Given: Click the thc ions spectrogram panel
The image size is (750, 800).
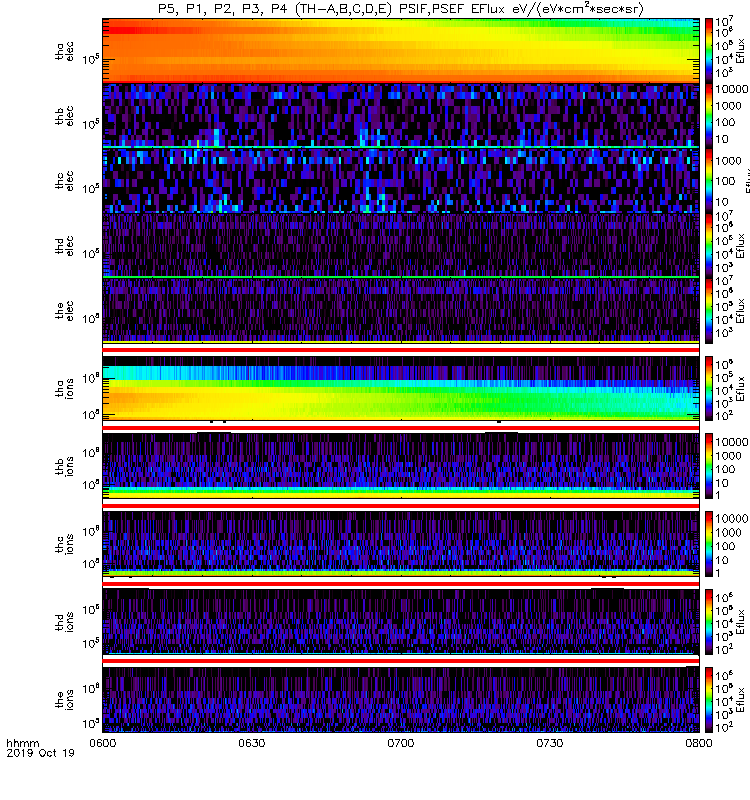Looking at the screenshot, I should pyautogui.click(x=401, y=544).
